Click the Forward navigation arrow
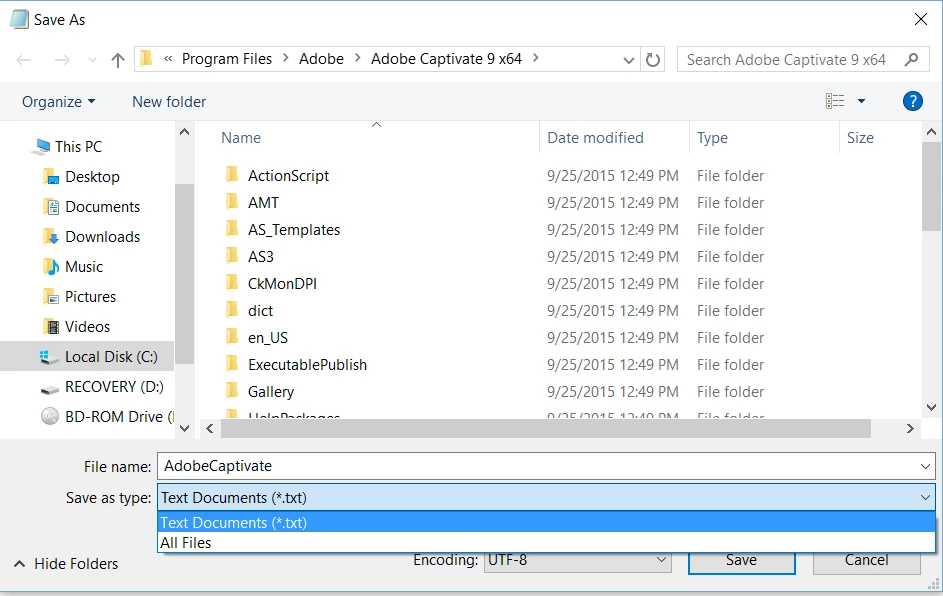The image size is (943, 596). [62, 60]
